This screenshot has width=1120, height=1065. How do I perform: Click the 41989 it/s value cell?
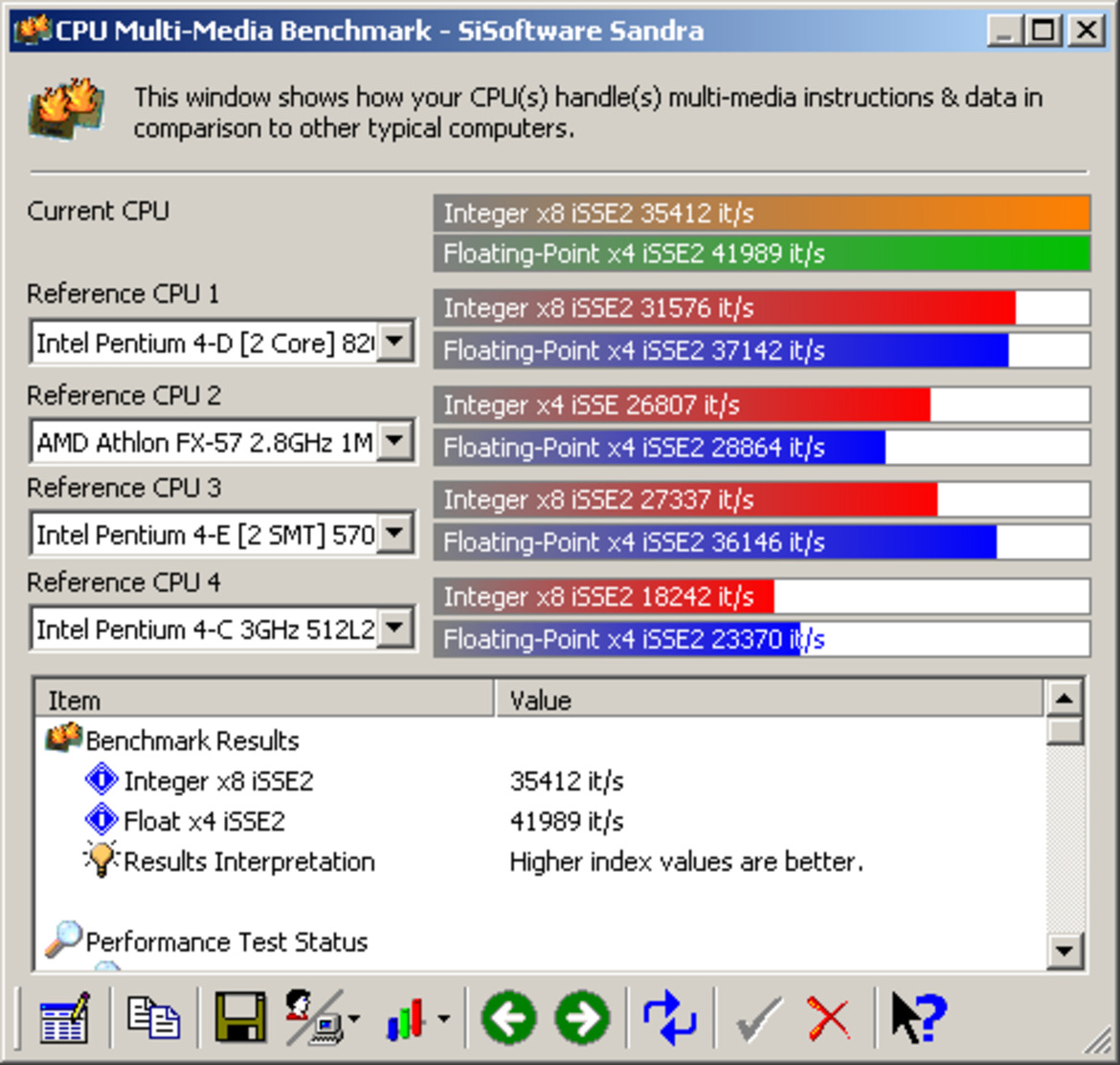pos(567,820)
